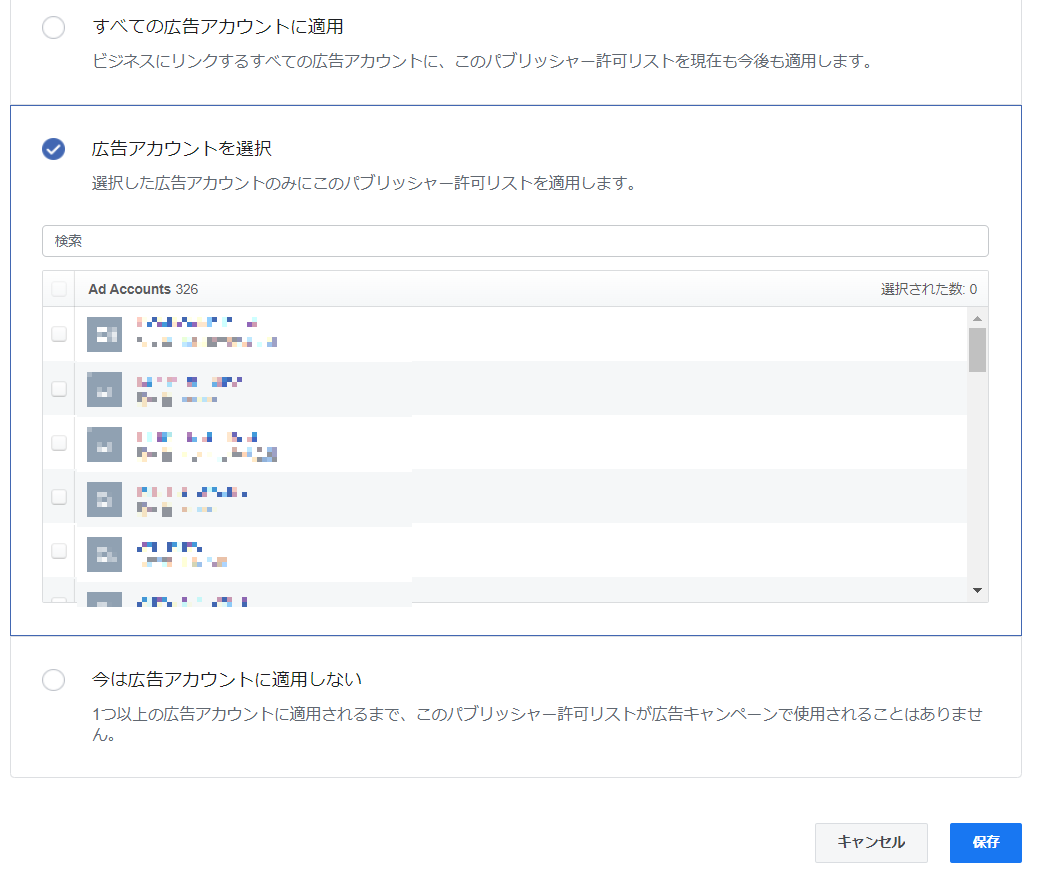The width and height of the screenshot is (1049, 875).
Task: Check the fifth ad account's checkbox
Action: pos(59,550)
